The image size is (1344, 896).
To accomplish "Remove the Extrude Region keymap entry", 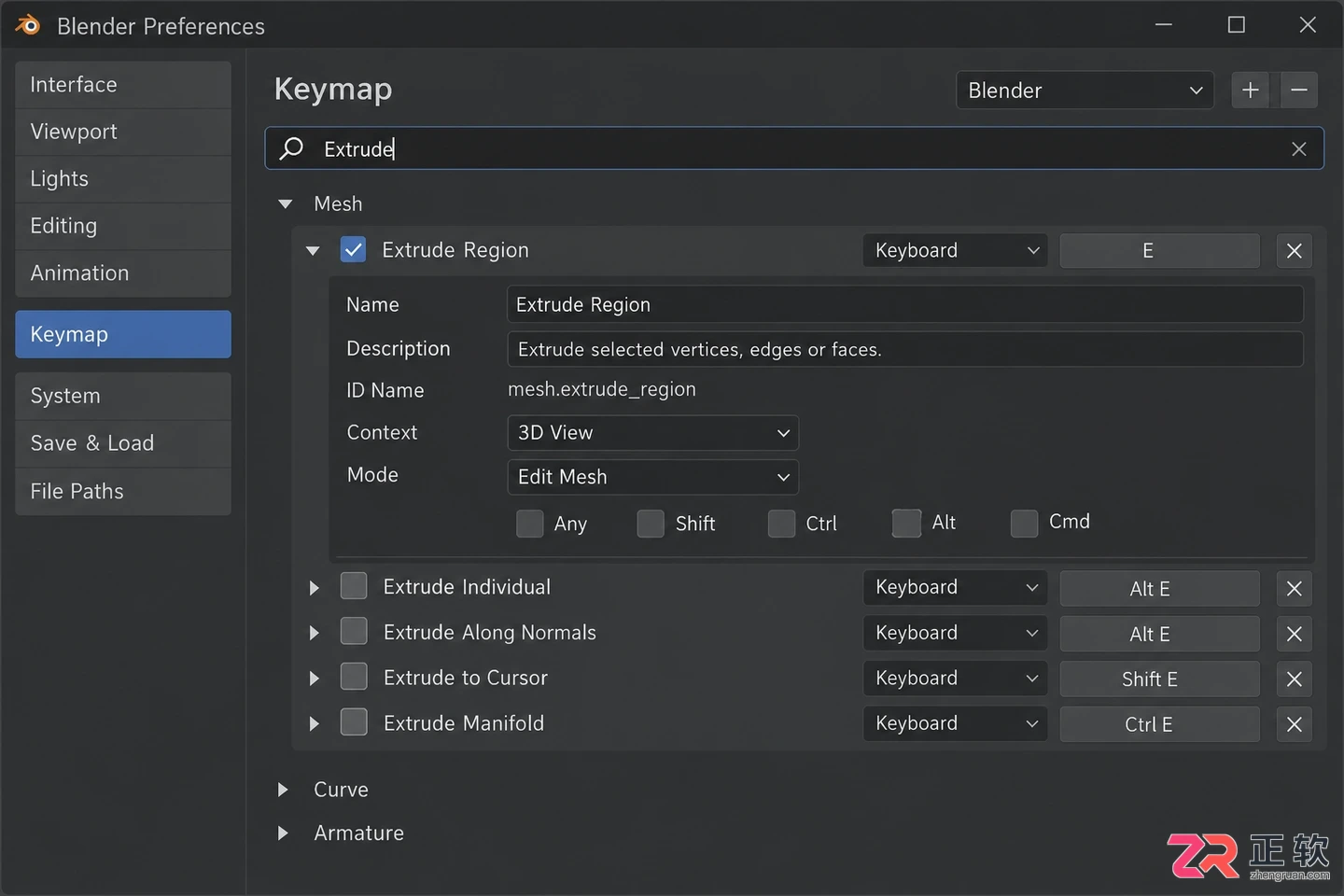I will click(x=1295, y=251).
